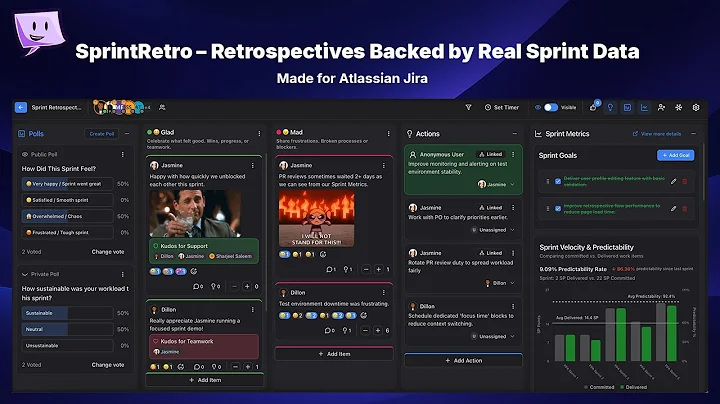Image resolution: width=720 pixels, height=404 pixels.
Task: Uncheck the Deliver user profile editing goal
Action: tap(558, 181)
